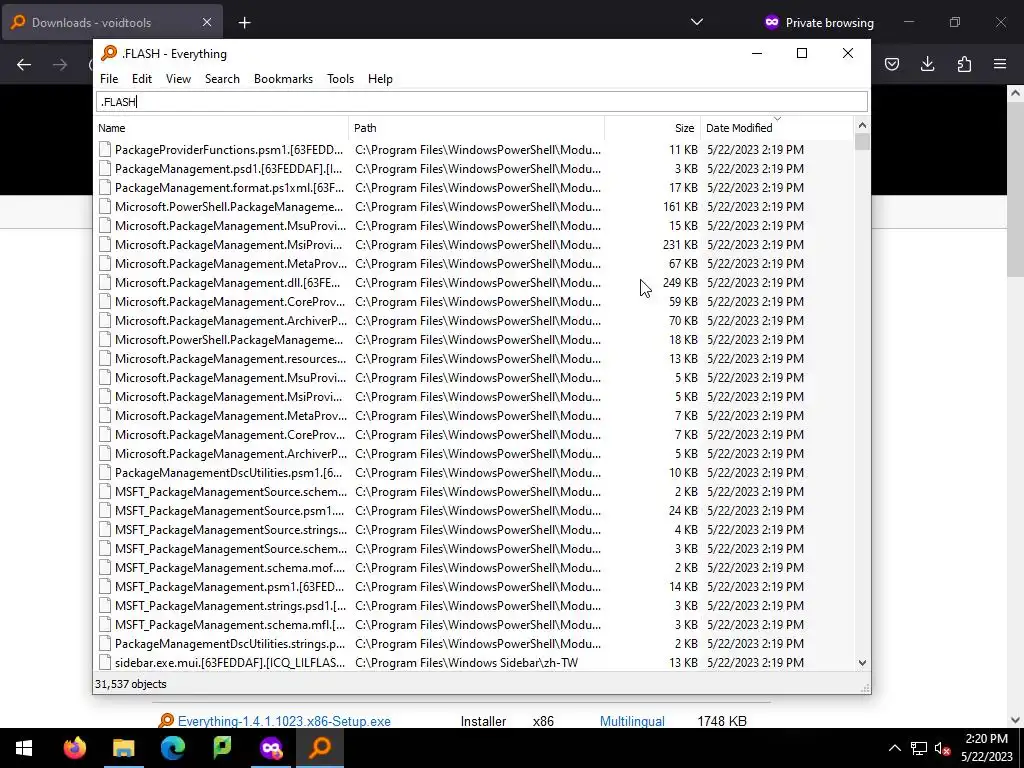This screenshot has height=768, width=1024.
Task: Click the Everything results scrollbar thumb
Action: 862,142
